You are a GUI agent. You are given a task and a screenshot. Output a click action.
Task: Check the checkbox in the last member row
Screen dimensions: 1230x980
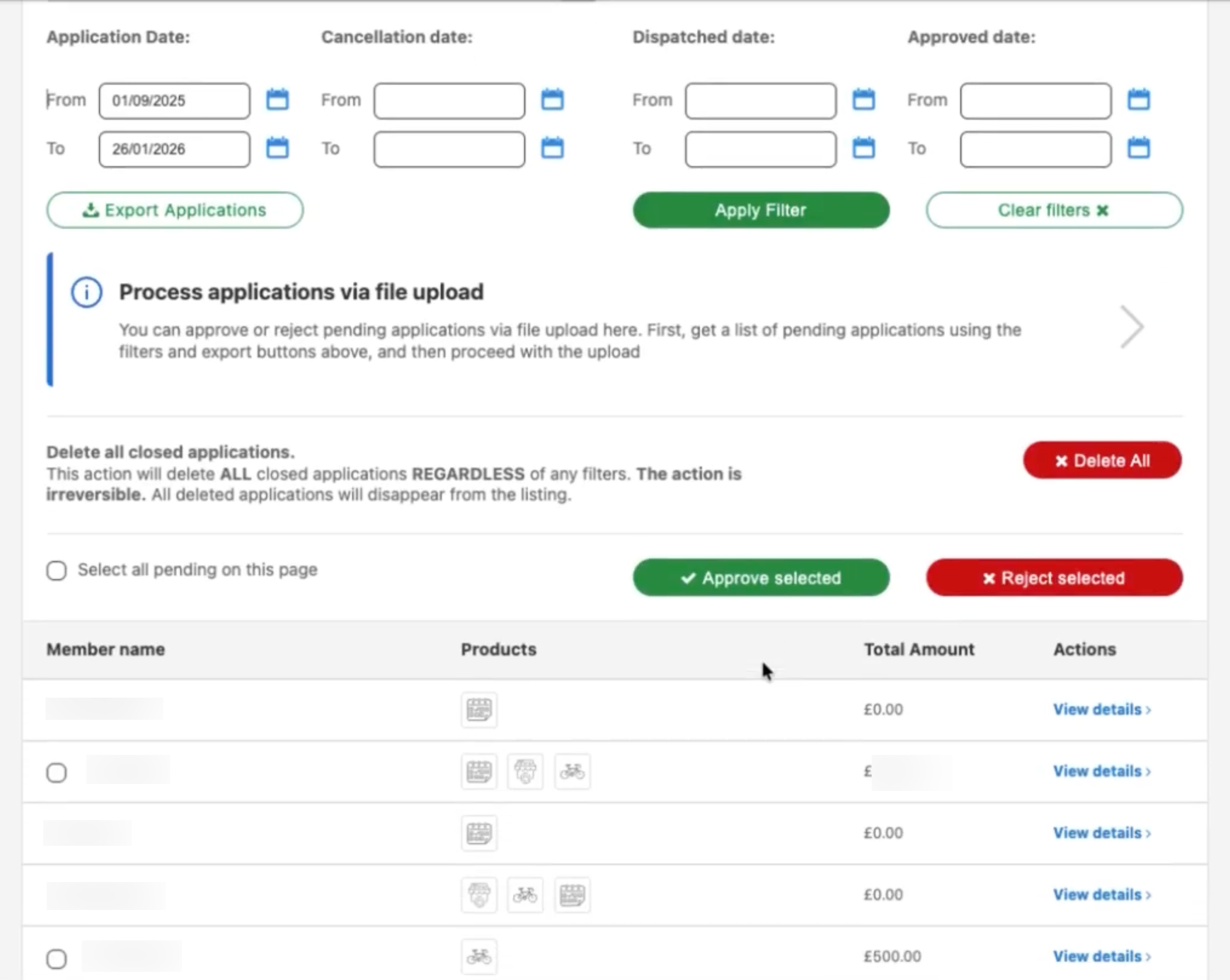(x=57, y=957)
